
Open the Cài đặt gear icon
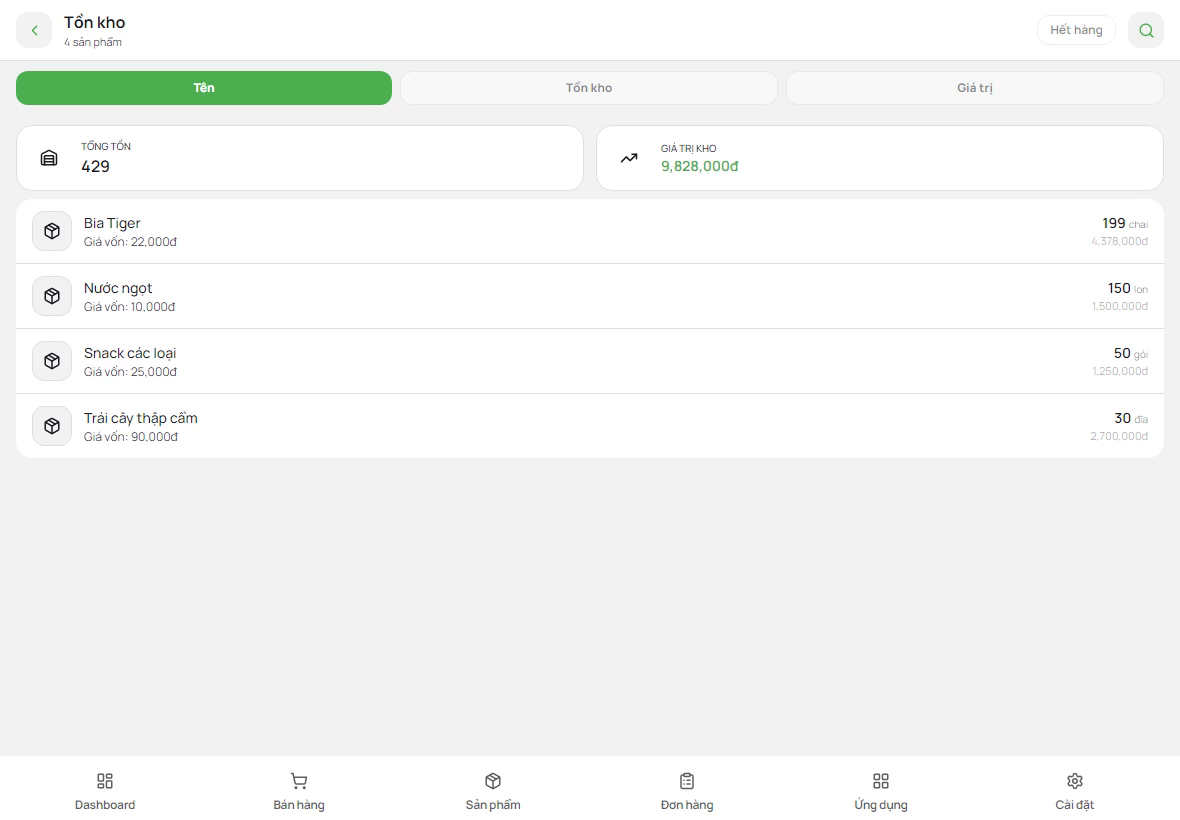[1075, 781]
